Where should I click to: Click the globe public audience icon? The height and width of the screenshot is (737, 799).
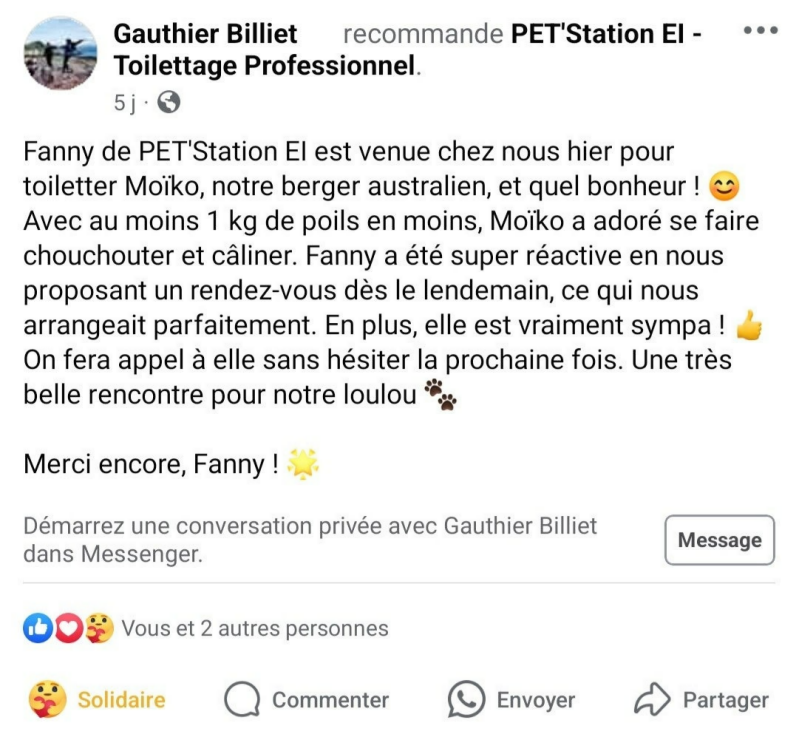(x=169, y=102)
